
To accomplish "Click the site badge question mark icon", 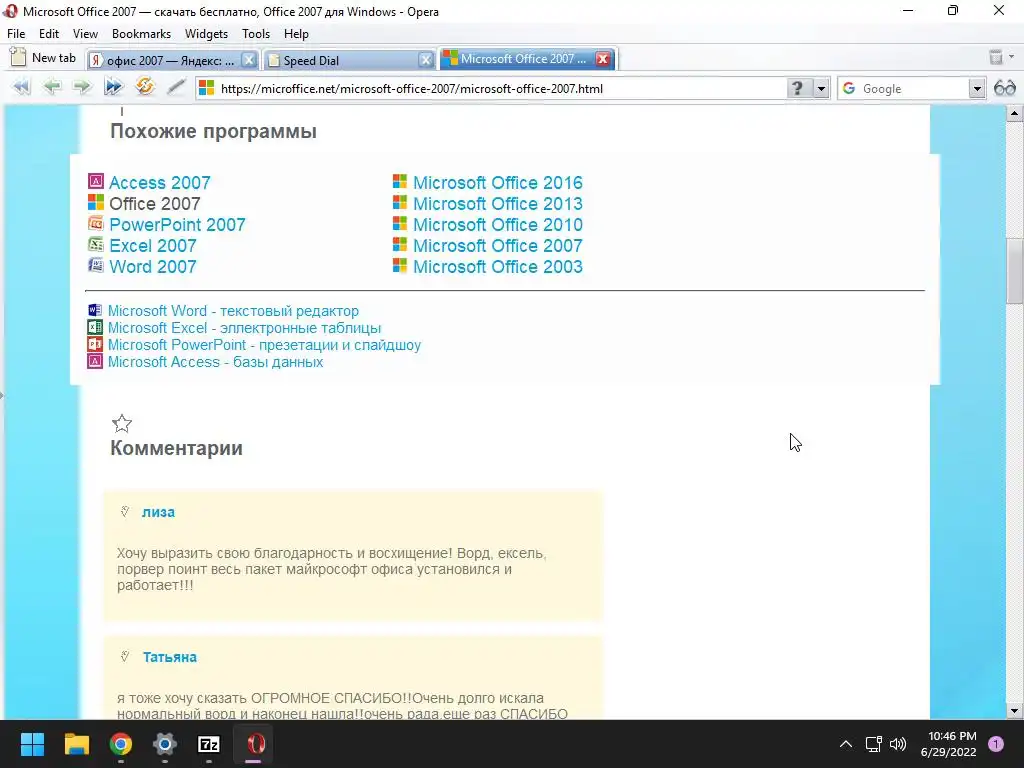I will click(x=797, y=88).
